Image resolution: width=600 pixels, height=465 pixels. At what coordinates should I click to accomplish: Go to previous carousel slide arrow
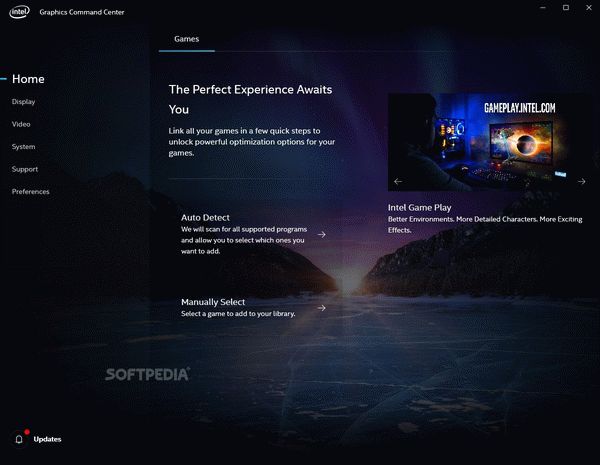(x=398, y=181)
